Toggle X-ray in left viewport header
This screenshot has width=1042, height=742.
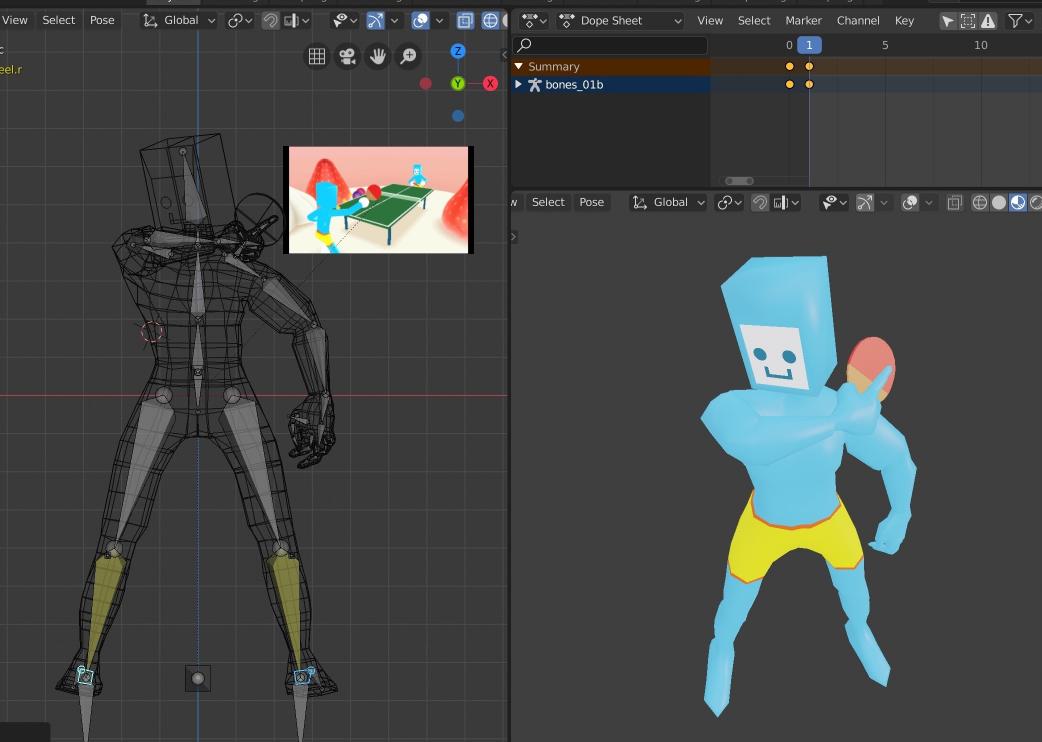(465, 20)
